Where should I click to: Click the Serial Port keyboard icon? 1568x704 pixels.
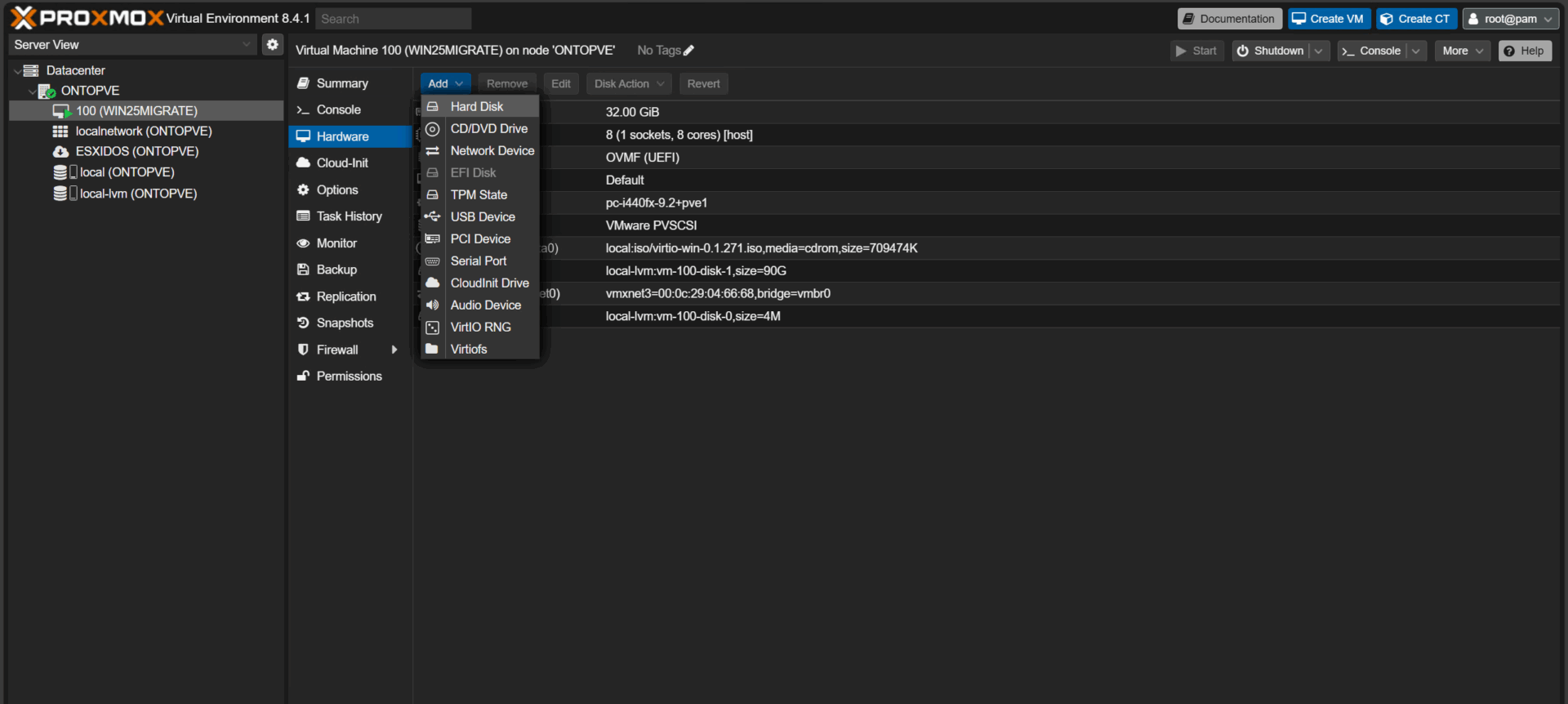433,261
